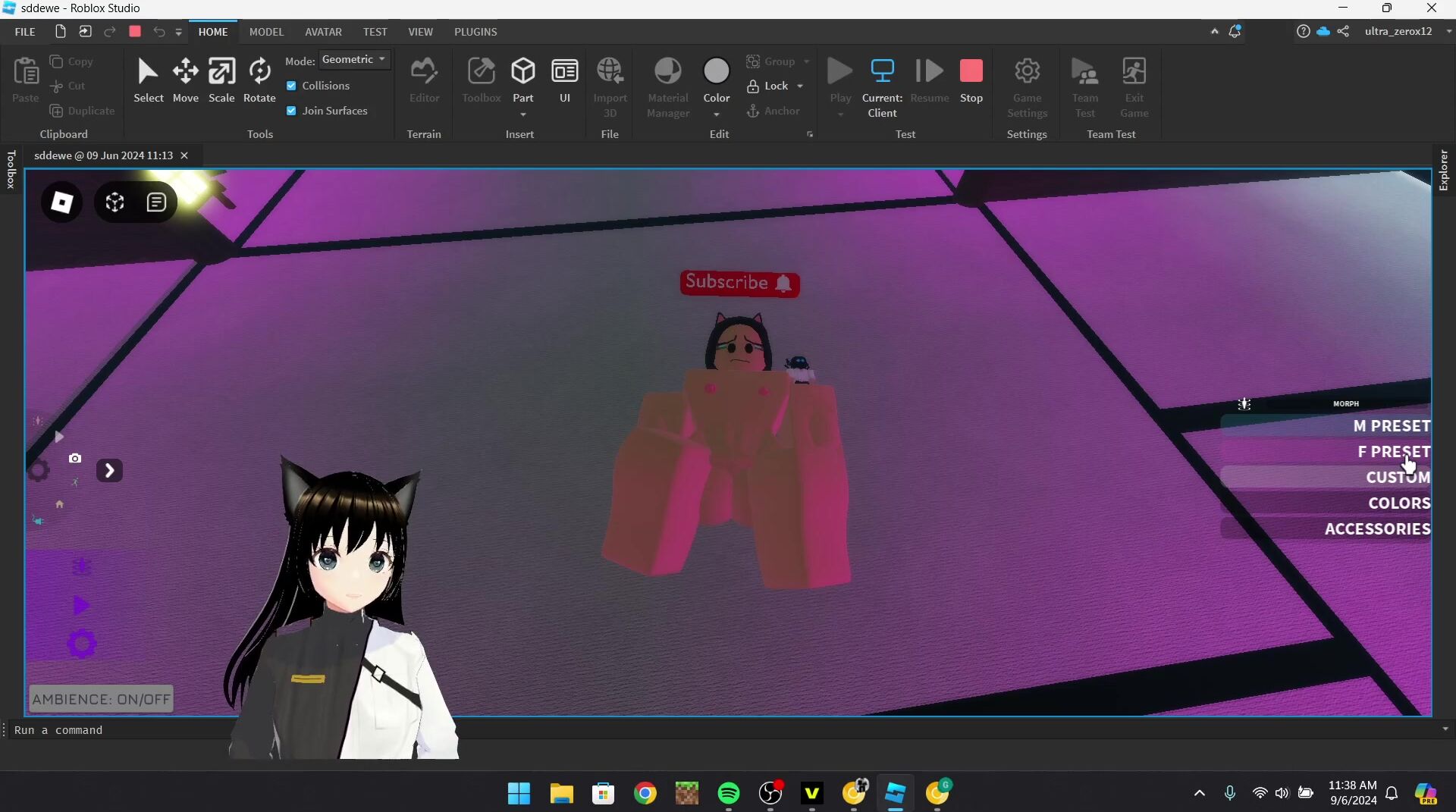Open the Game Settings
Screen dimensions: 1456x812
tap(1027, 87)
